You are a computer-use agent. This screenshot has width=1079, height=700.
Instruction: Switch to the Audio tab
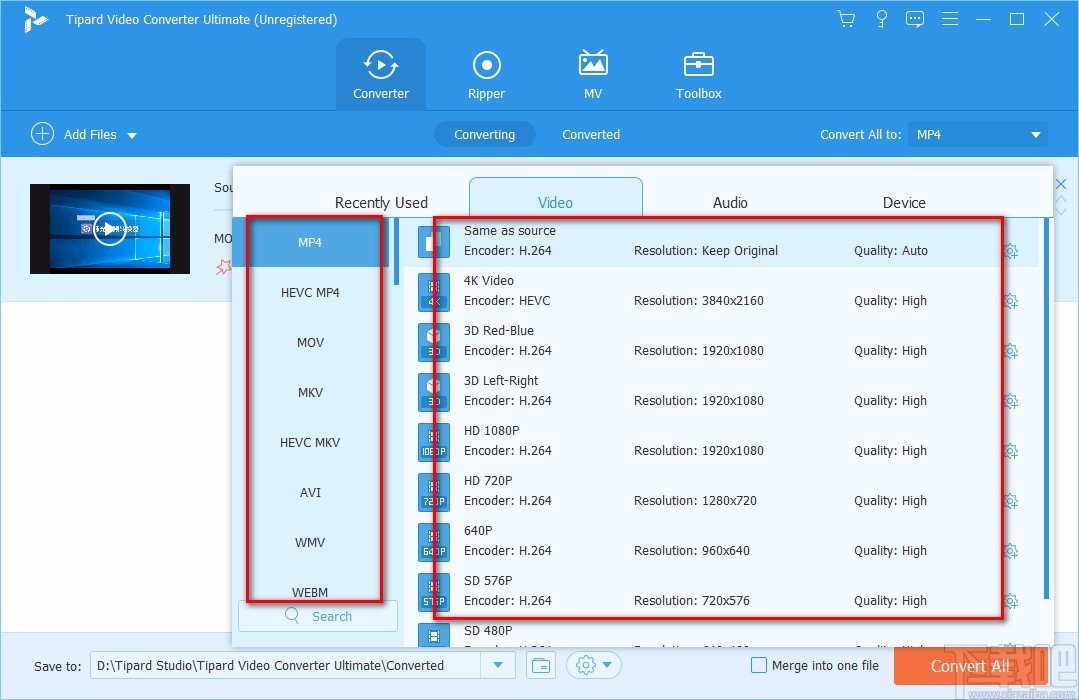[730, 202]
